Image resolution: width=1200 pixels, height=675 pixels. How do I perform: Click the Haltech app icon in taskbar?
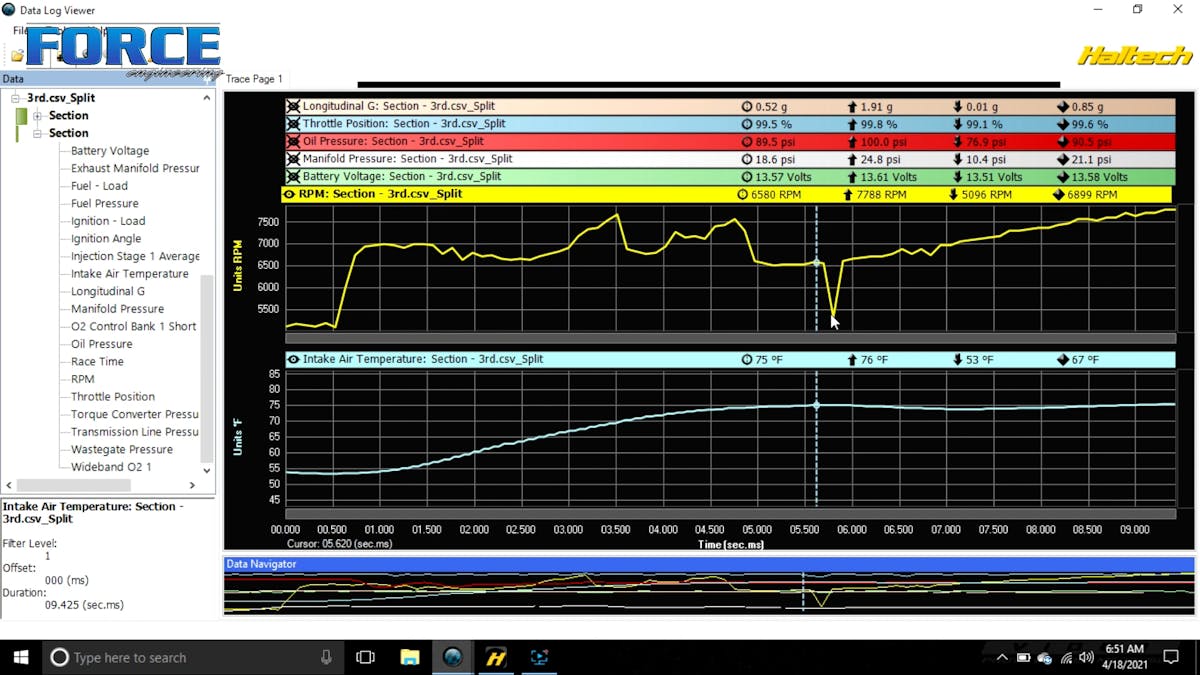coord(496,657)
